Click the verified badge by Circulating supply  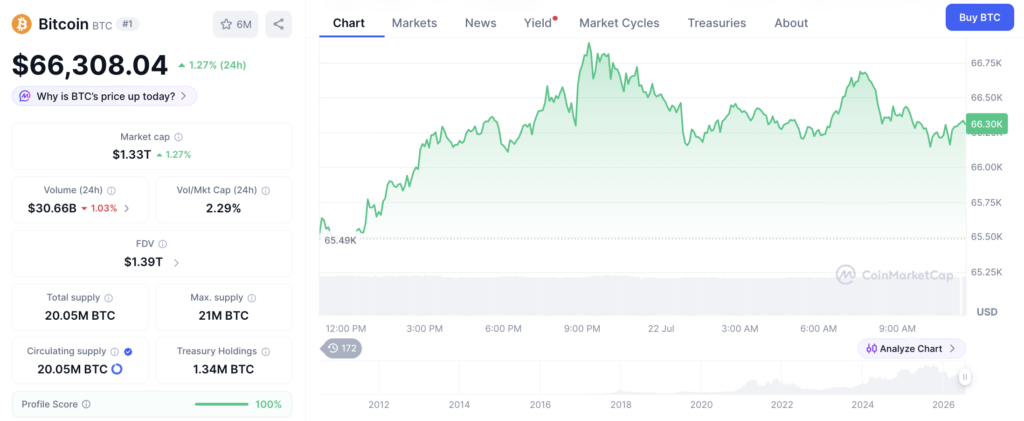coord(128,351)
